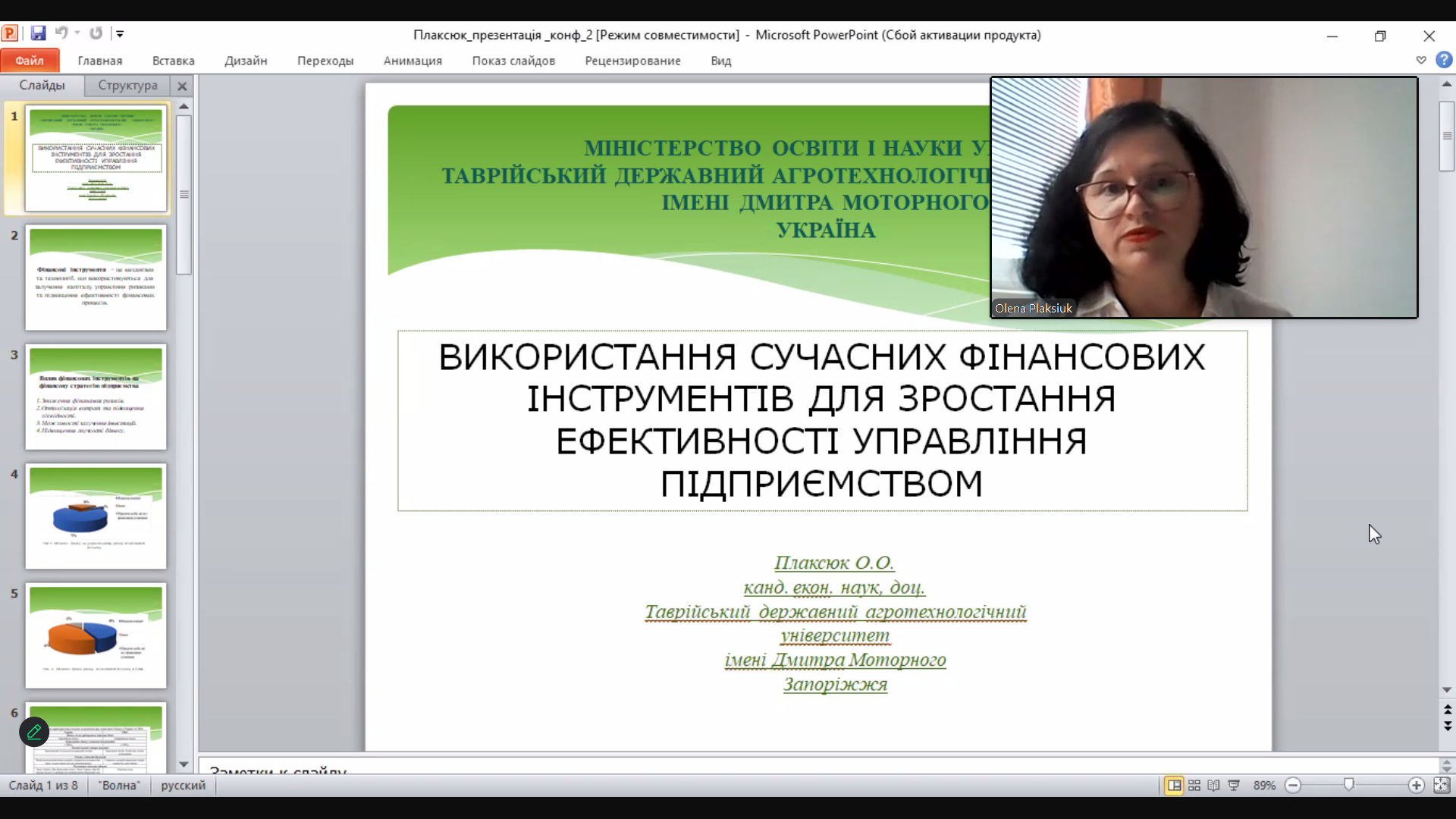The width and height of the screenshot is (1456, 819).
Task: Save the presentation
Action: 39,33
